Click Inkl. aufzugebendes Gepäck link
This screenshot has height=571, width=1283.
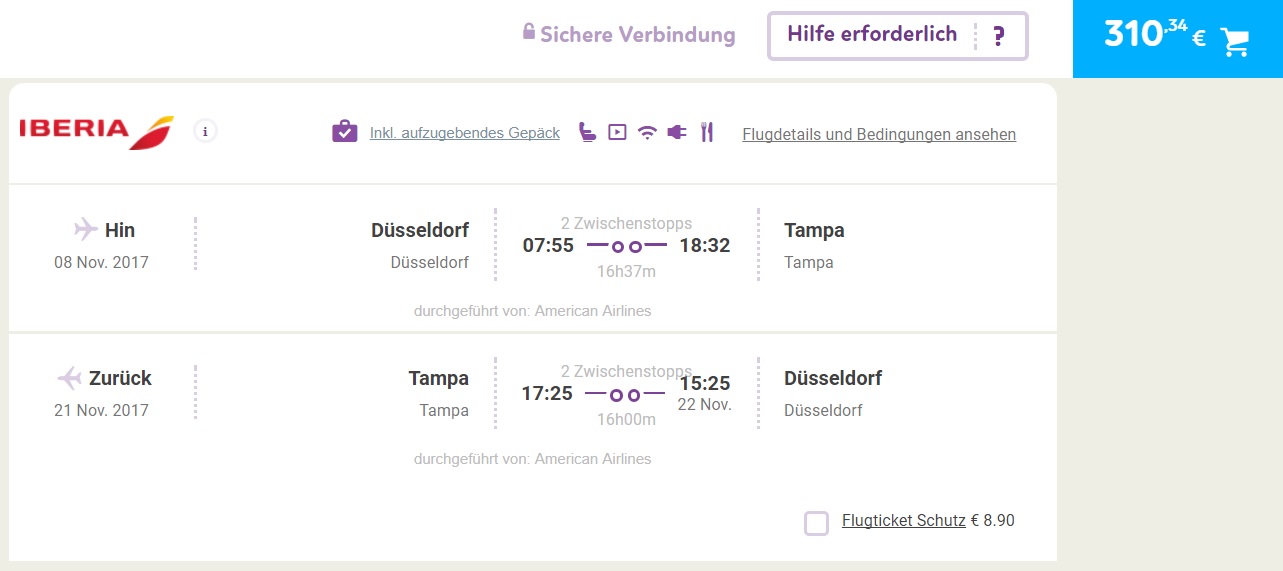(x=465, y=133)
